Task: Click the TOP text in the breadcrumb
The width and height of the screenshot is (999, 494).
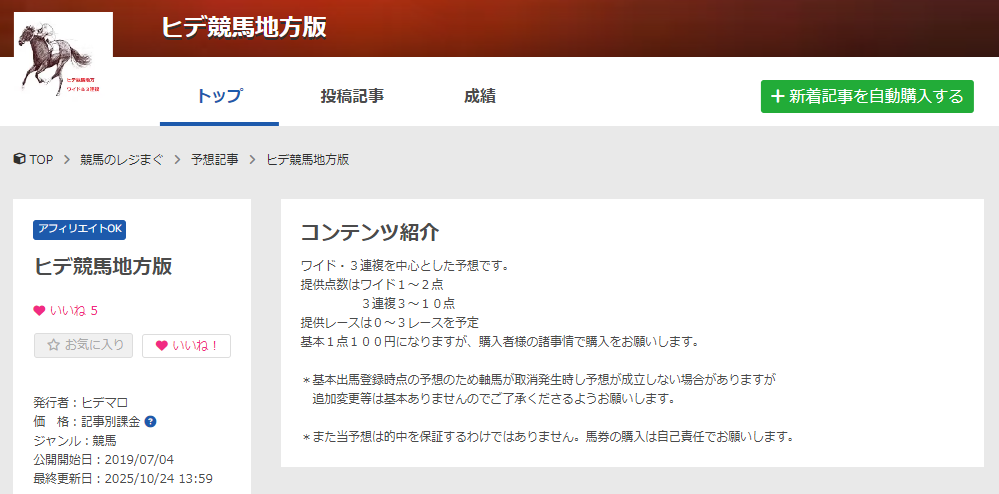Action: [x=41, y=160]
